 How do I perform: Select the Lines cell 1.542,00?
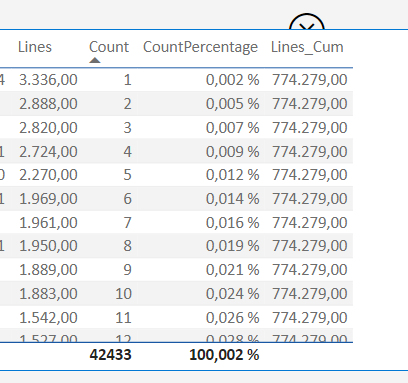pos(48,318)
